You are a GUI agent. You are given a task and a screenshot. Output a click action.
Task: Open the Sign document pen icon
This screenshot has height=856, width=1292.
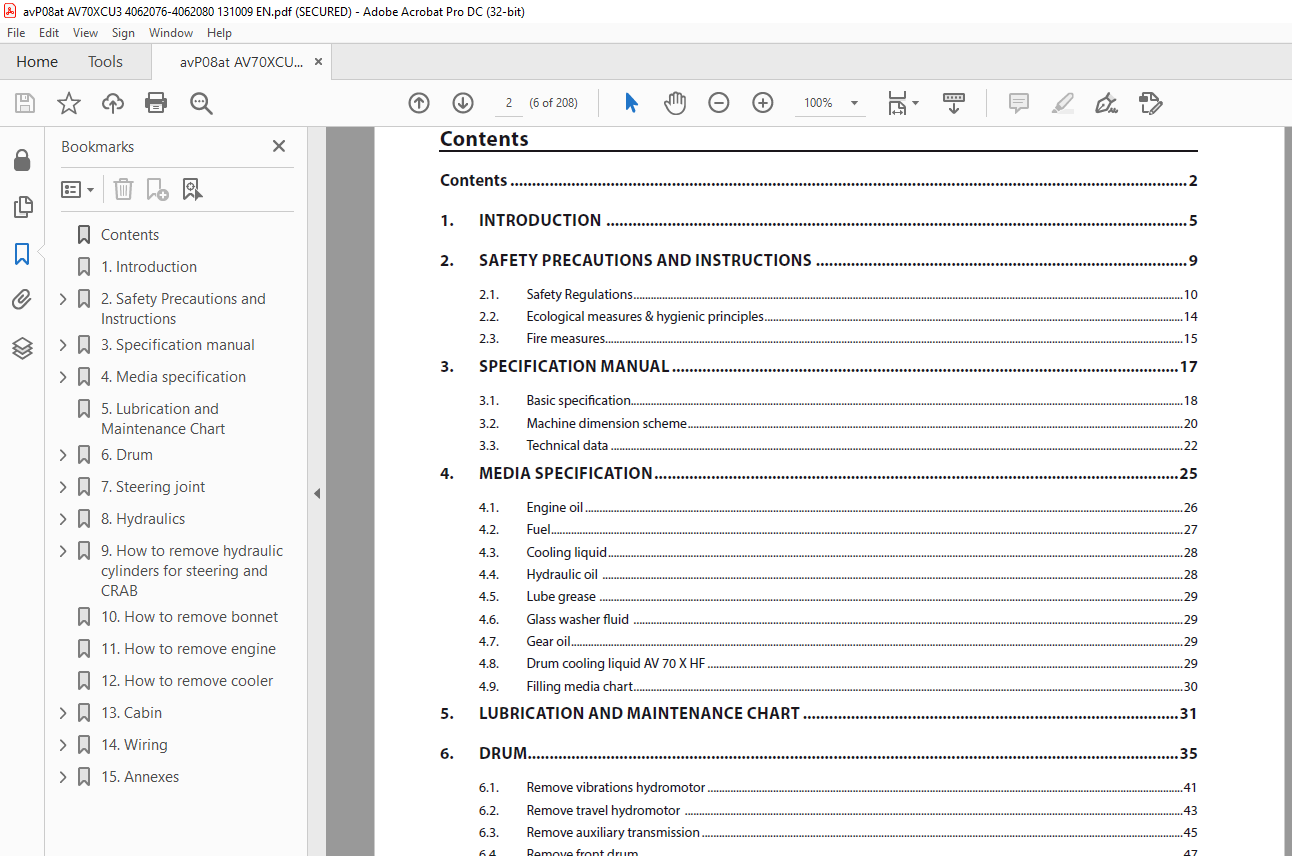[1106, 103]
